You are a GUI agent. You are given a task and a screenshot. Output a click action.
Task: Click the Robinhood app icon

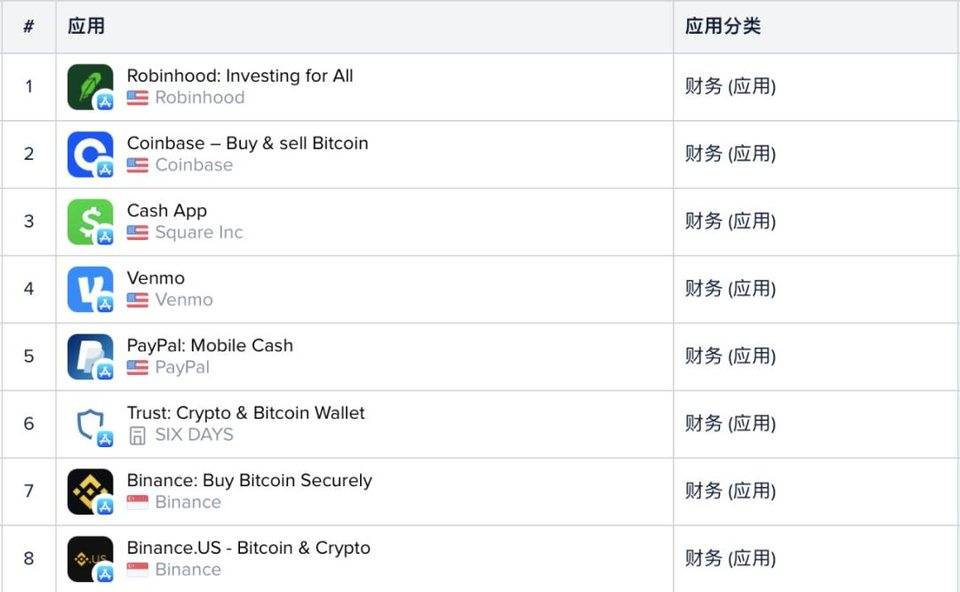coord(91,86)
